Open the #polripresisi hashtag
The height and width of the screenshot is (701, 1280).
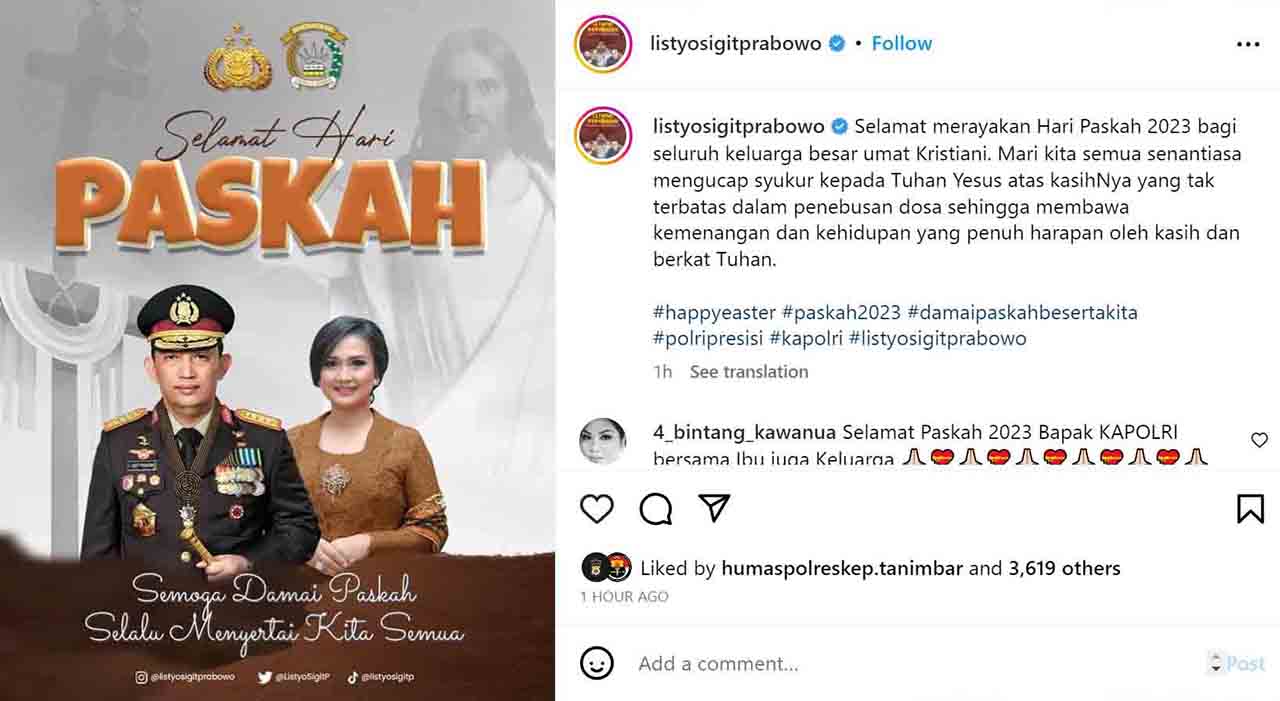[x=708, y=338]
